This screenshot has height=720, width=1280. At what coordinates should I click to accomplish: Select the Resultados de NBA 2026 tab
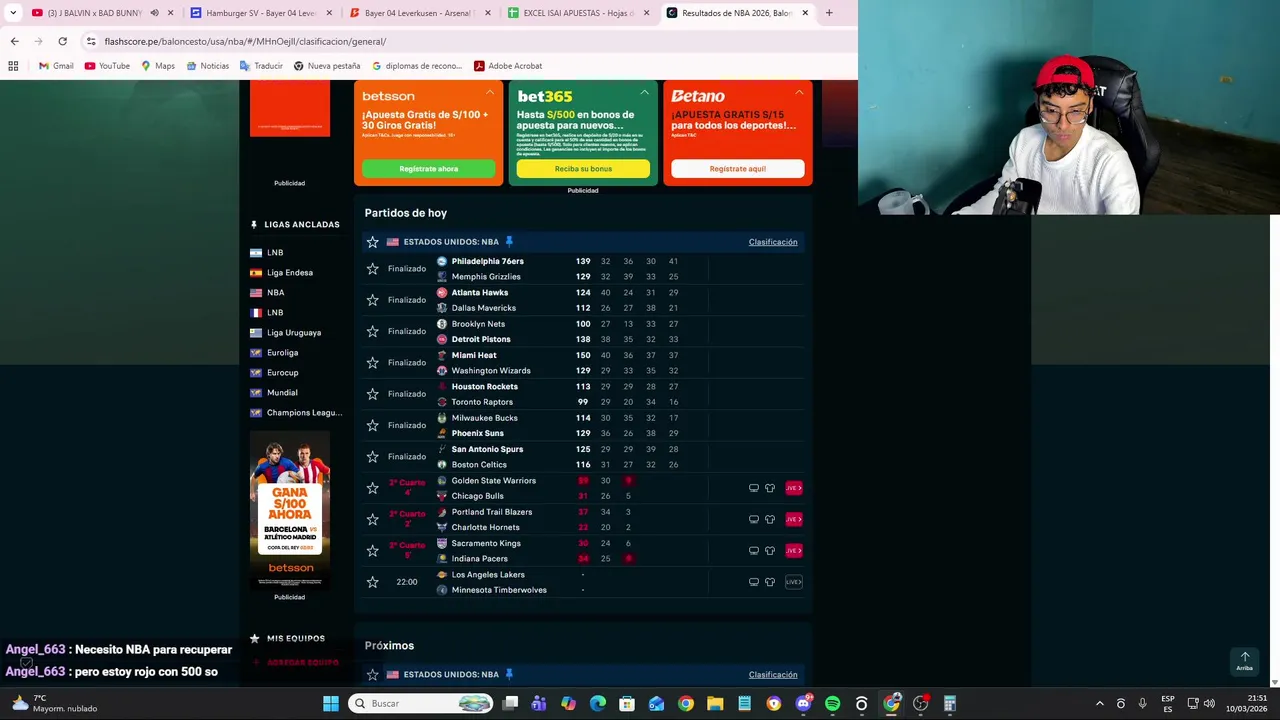pyautogui.click(x=738, y=13)
